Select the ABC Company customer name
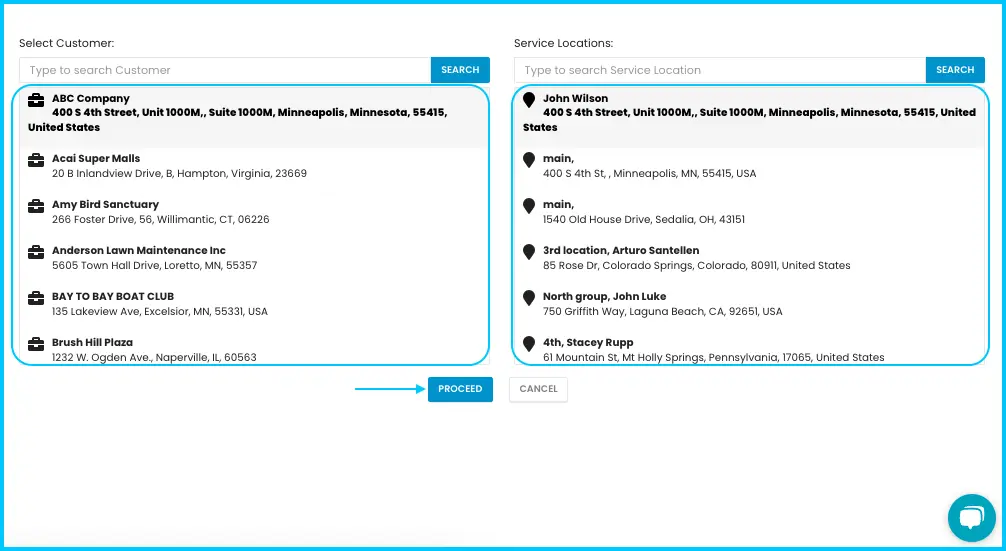The height and width of the screenshot is (551, 1006). point(90,99)
